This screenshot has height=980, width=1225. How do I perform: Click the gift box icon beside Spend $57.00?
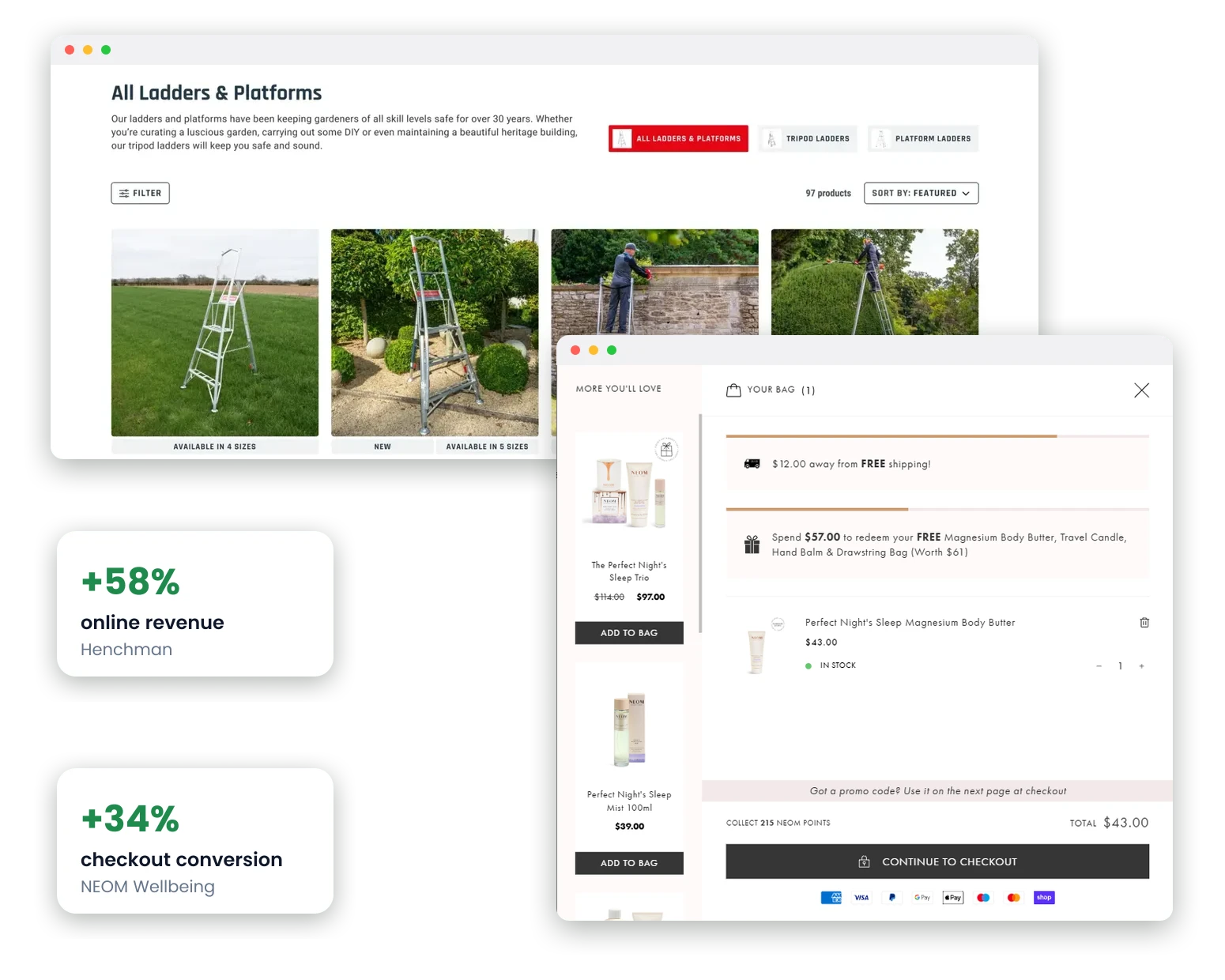click(752, 545)
